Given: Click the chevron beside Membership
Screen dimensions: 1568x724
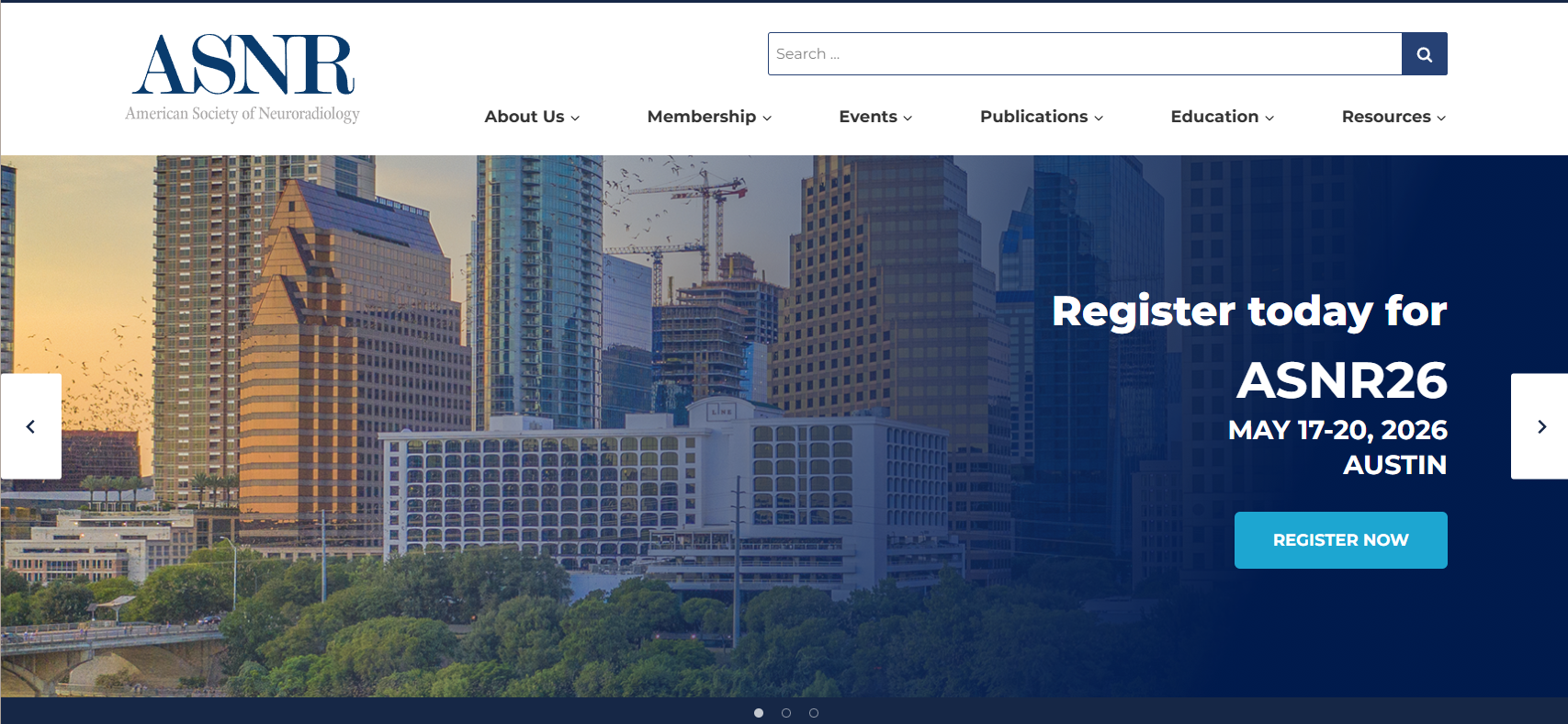Looking at the screenshot, I should tap(767, 118).
